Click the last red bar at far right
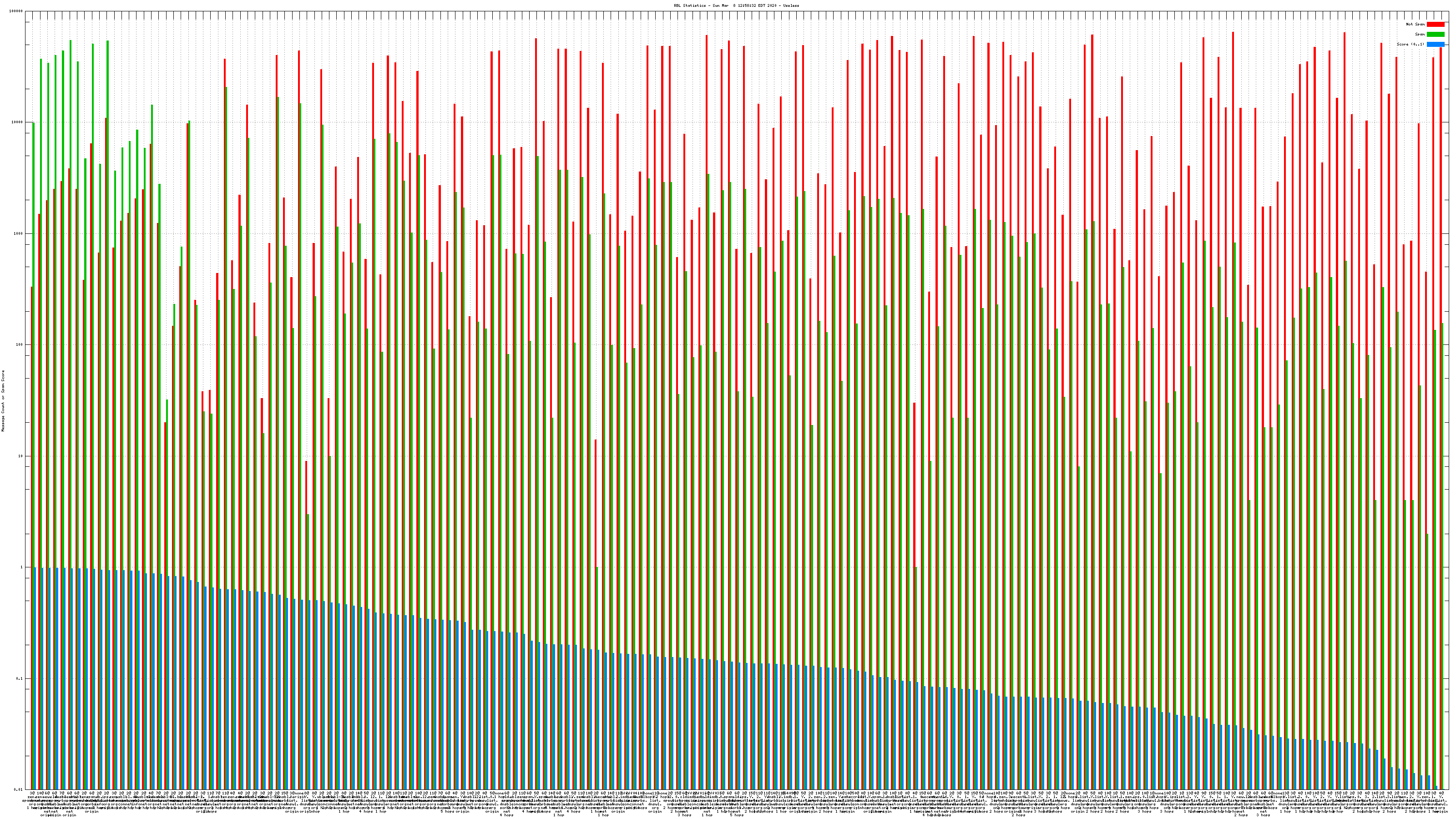 pos(1440,396)
